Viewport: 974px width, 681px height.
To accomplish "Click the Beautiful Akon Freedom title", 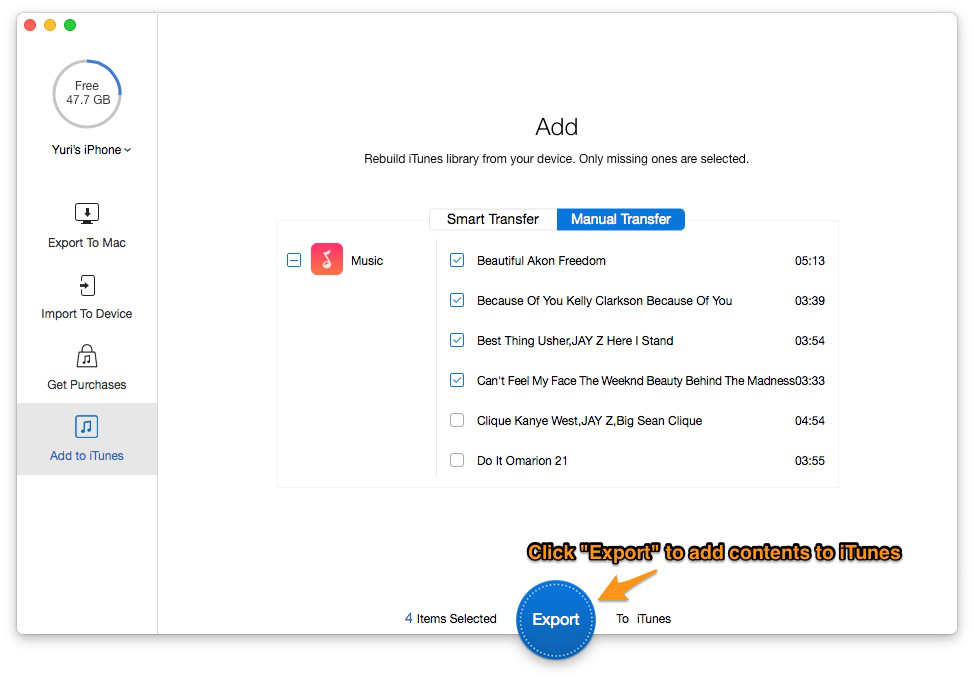I will coord(541,261).
